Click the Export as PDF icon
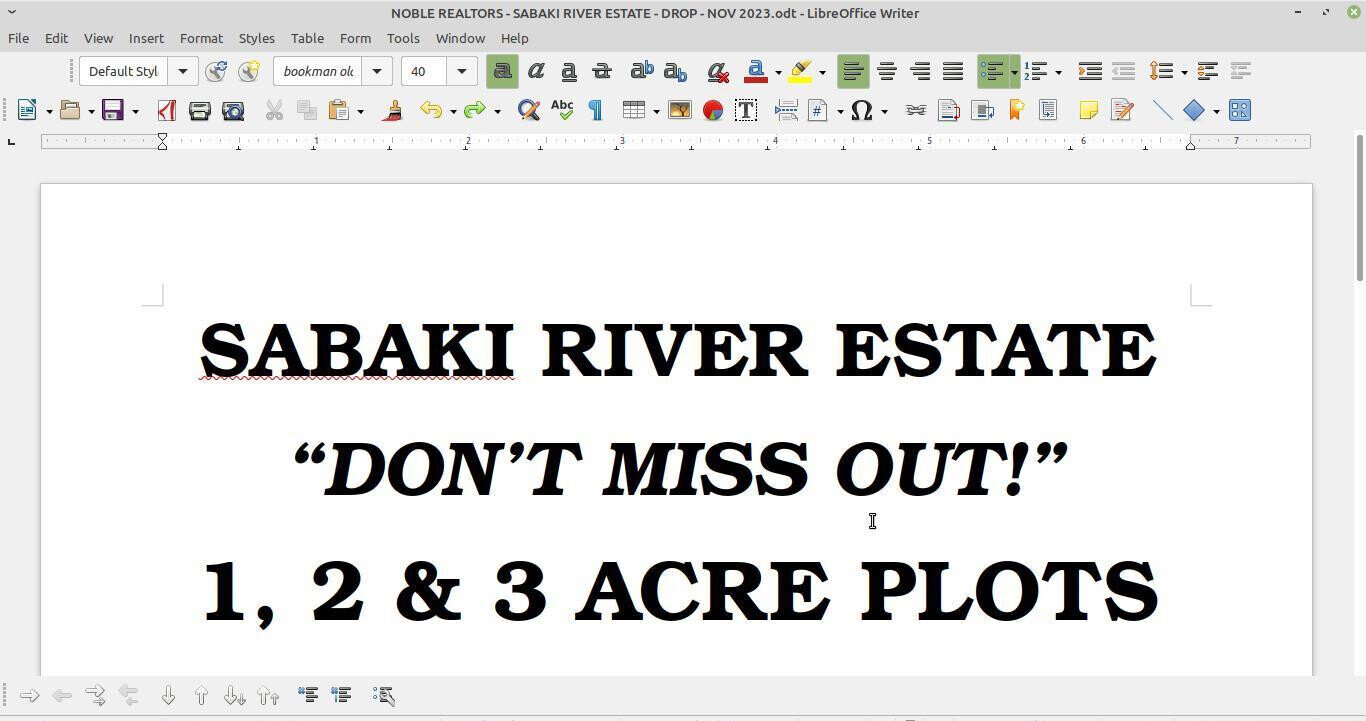The width and height of the screenshot is (1366, 721). pos(167,110)
